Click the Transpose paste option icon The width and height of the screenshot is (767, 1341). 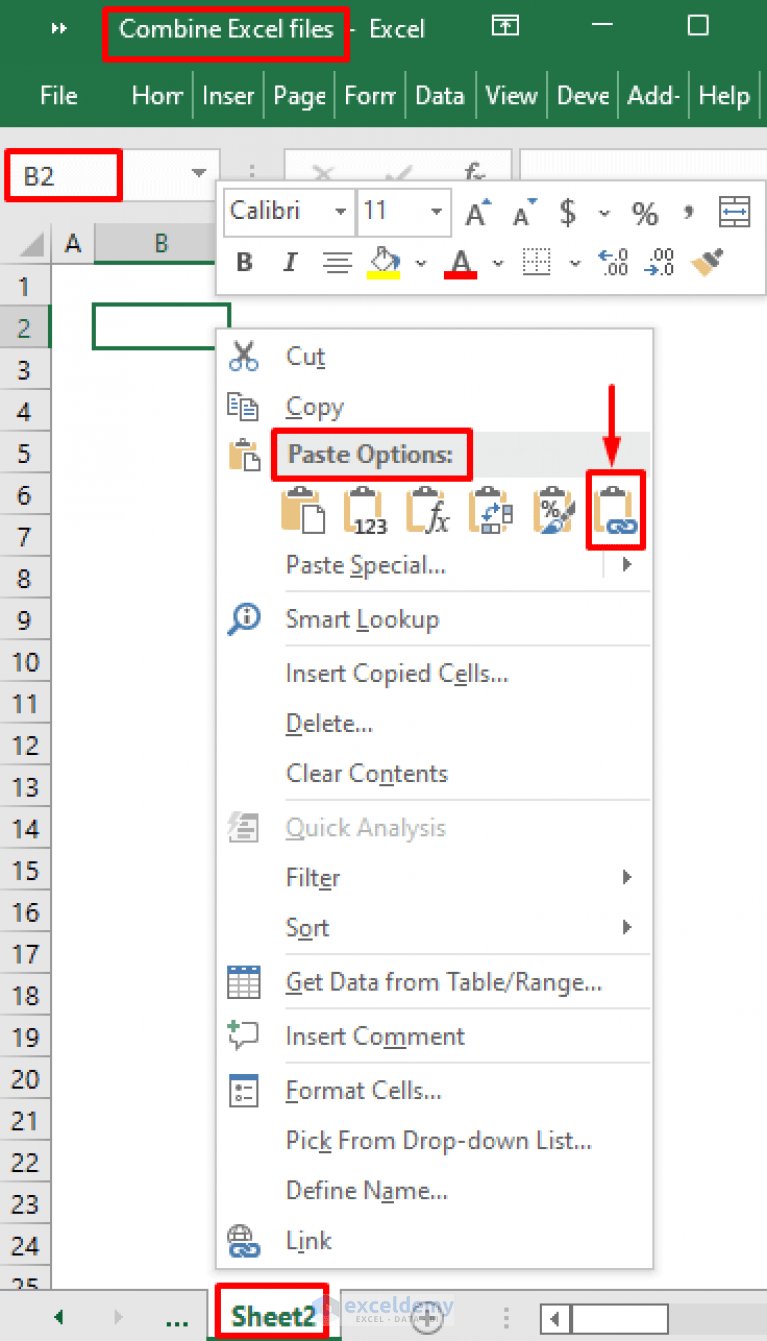490,510
